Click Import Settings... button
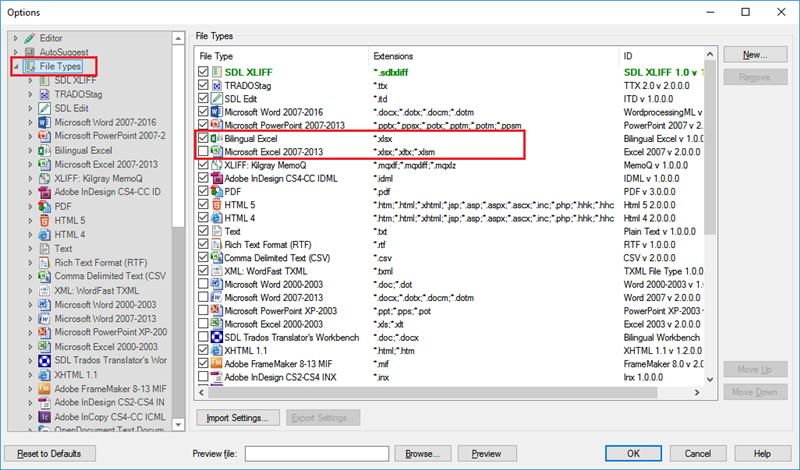The height and width of the screenshot is (470, 800). click(238, 418)
